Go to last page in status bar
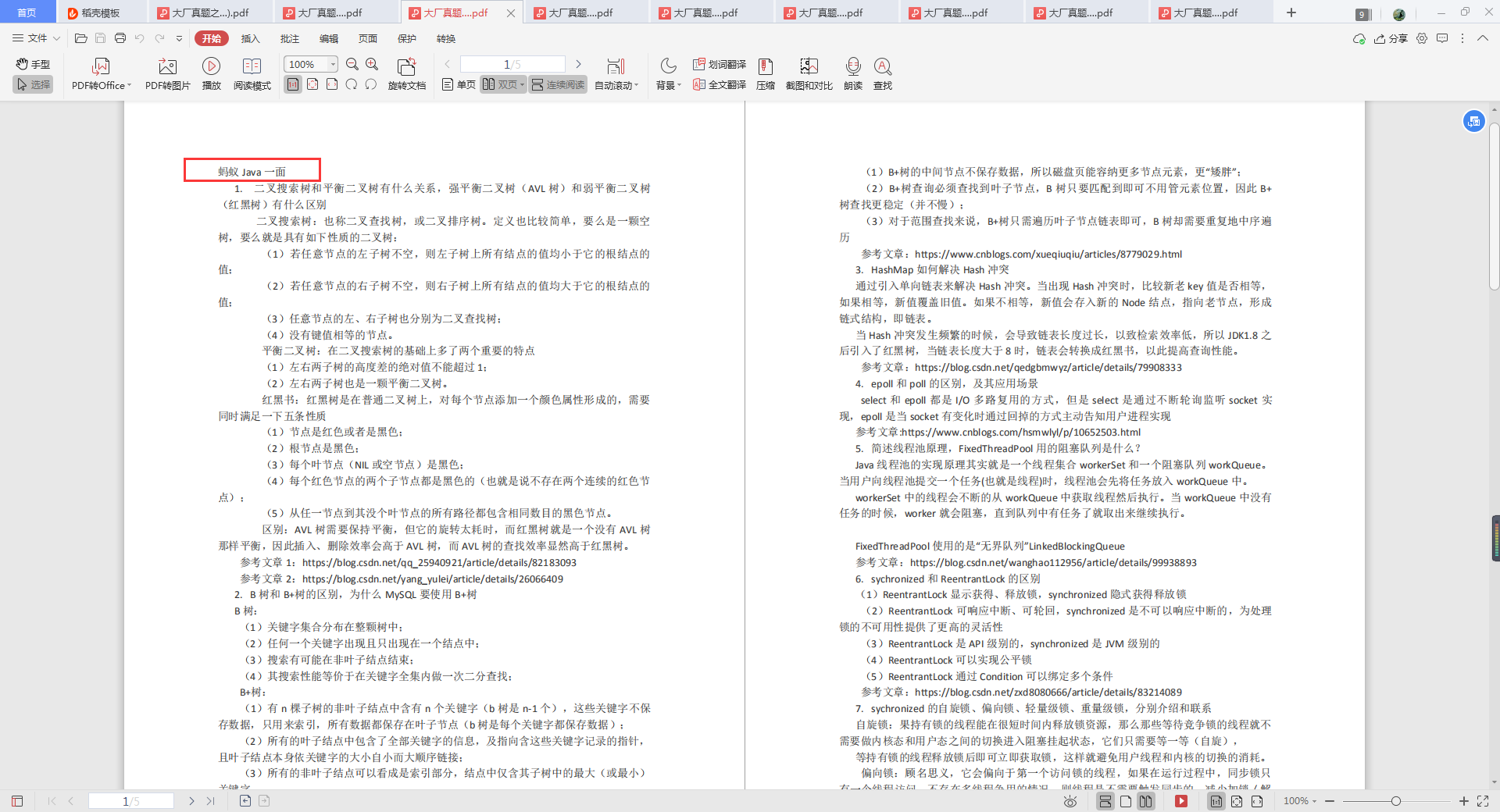1500x812 pixels. (210, 801)
